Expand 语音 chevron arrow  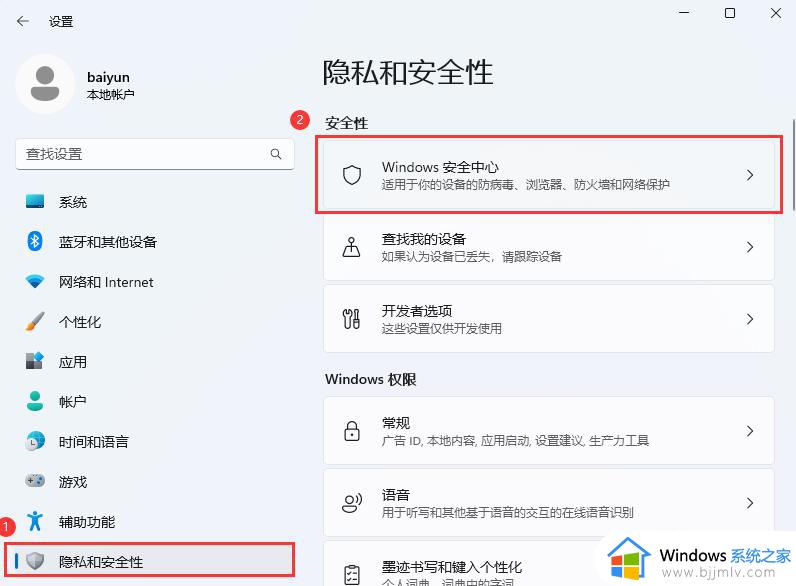[x=750, y=503]
